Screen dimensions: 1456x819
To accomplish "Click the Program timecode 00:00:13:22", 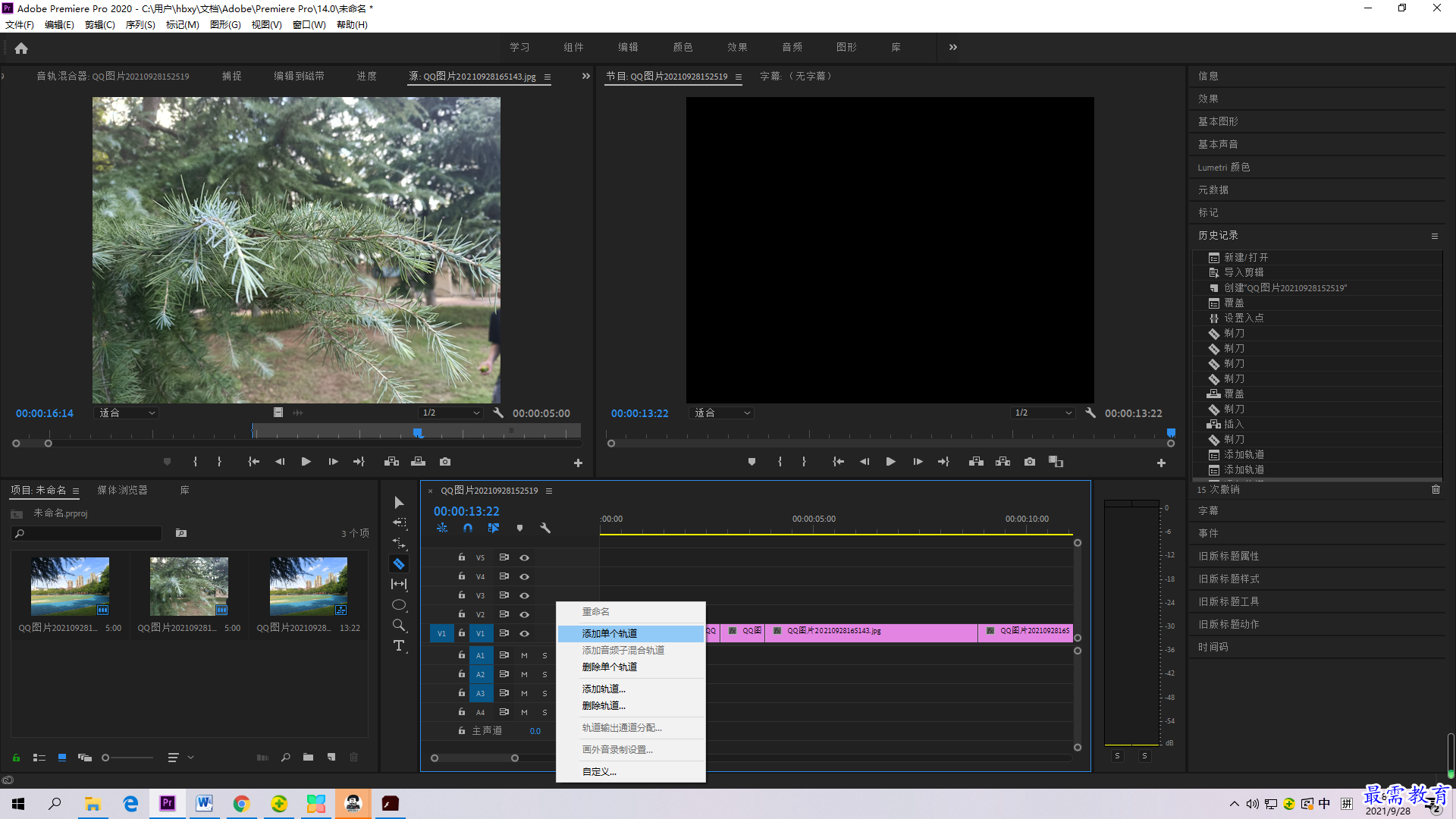I will (x=640, y=413).
